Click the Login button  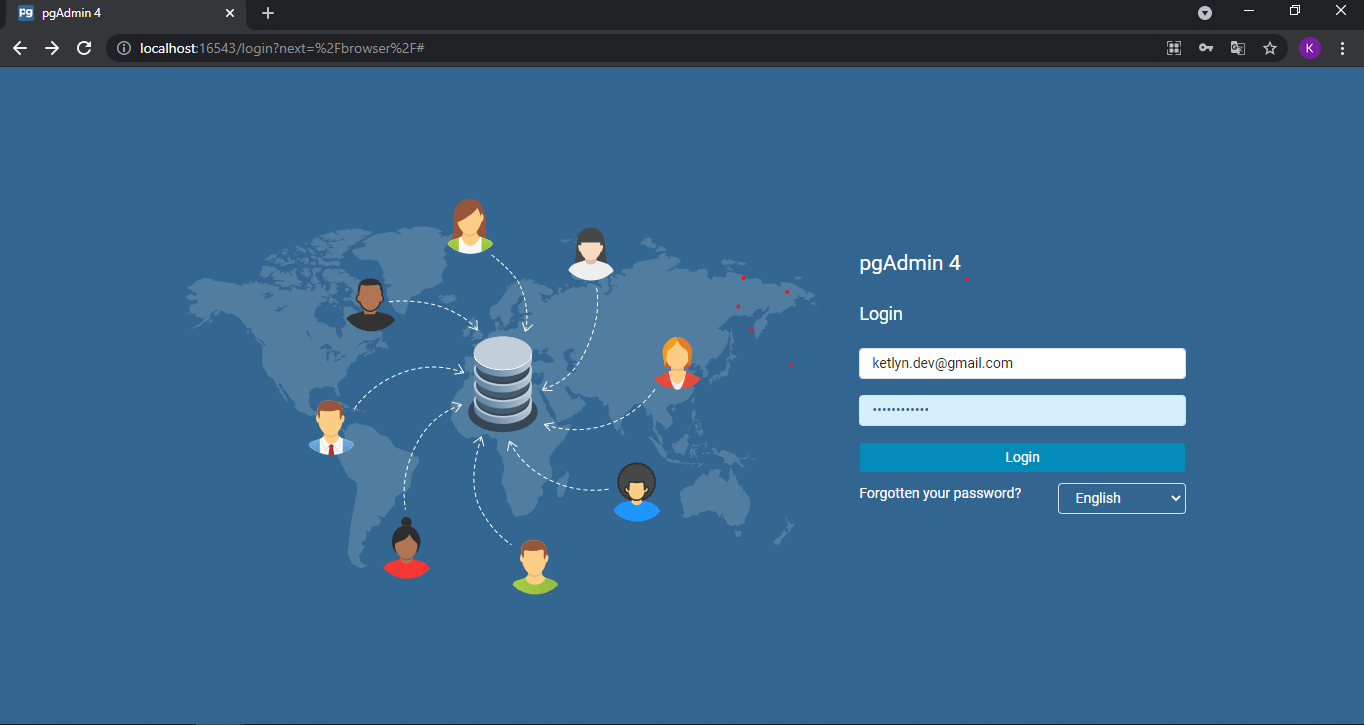[x=1022, y=457]
